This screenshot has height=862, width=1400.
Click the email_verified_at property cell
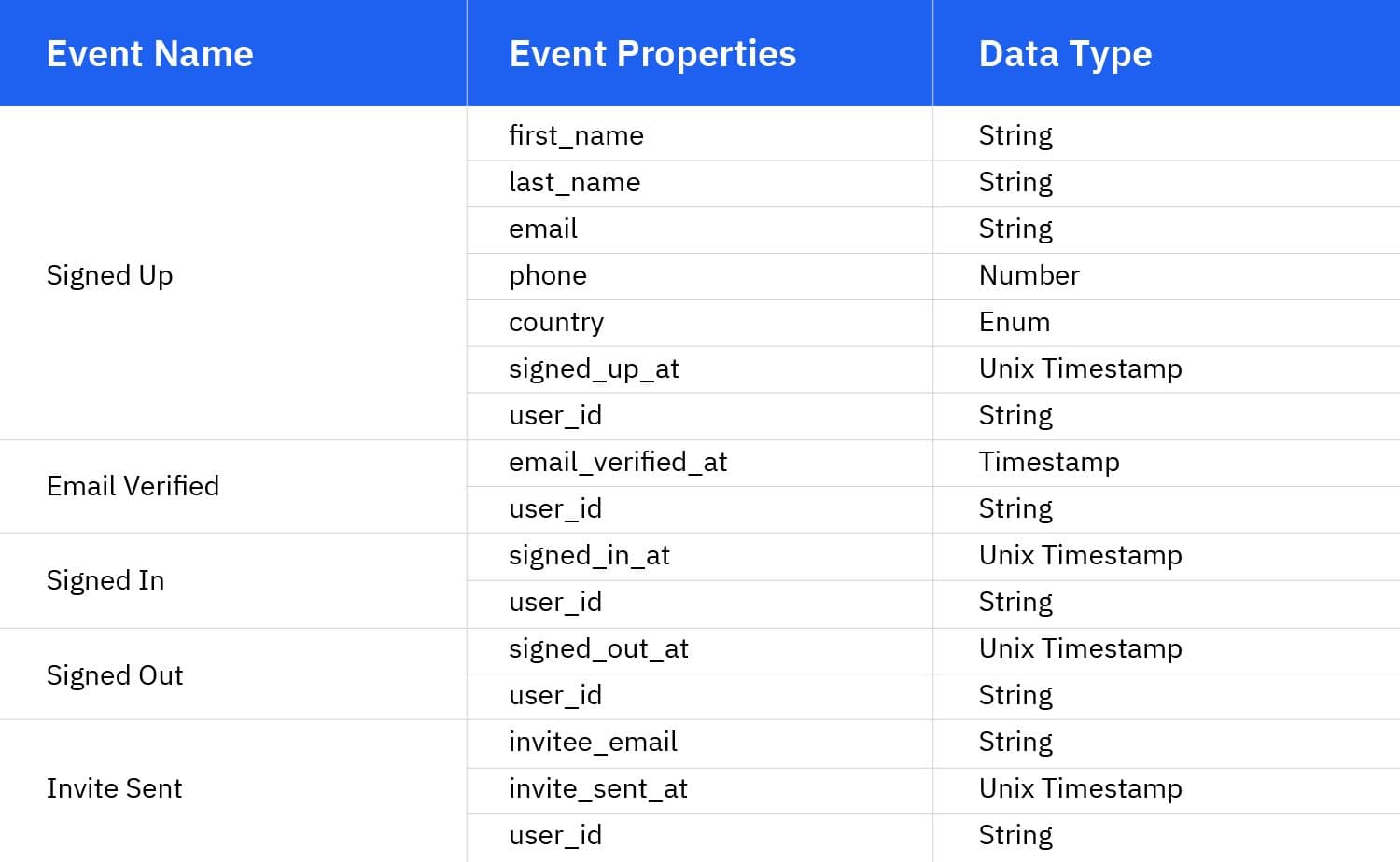pos(618,462)
